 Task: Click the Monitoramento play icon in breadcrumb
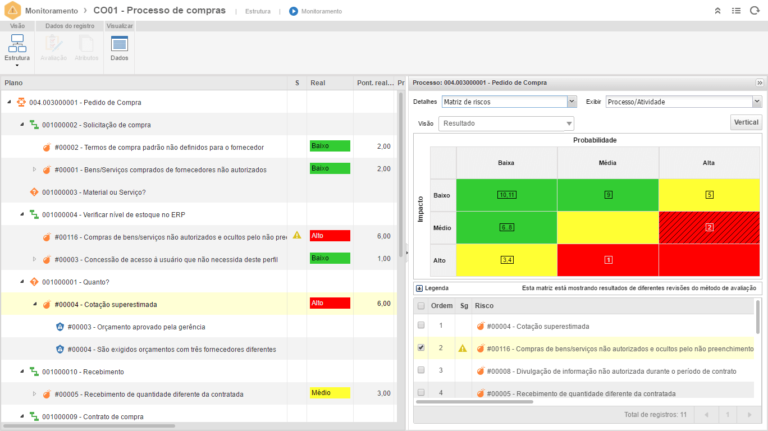click(x=293, y=11)
